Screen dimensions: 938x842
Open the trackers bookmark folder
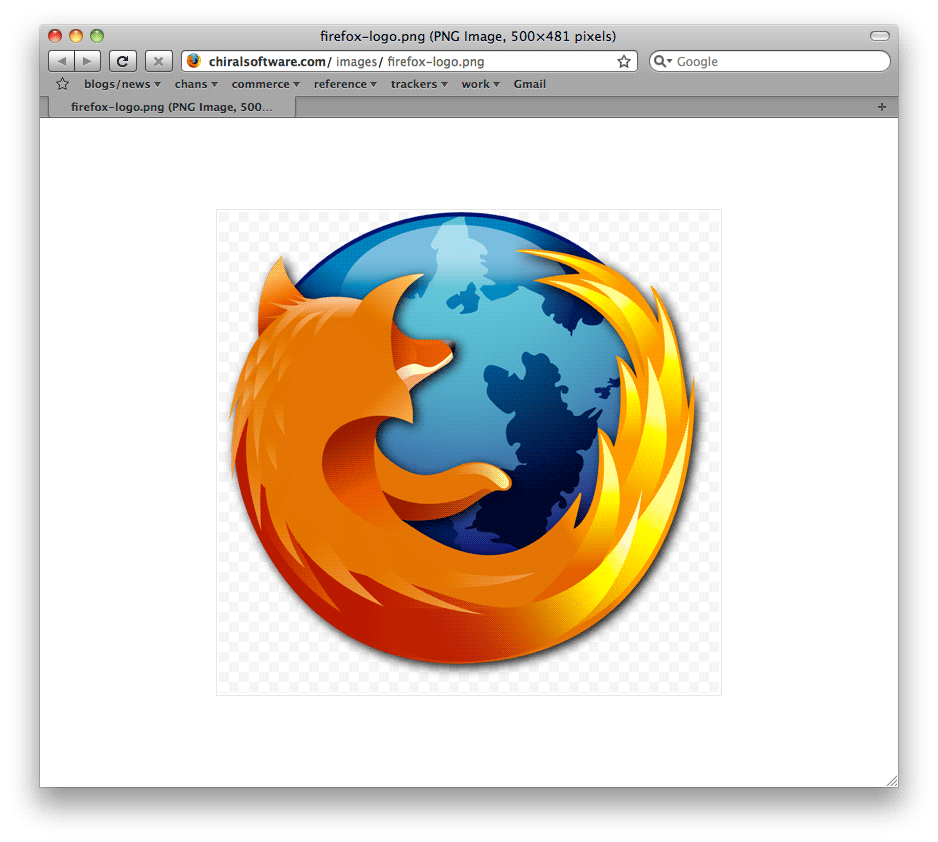click(x=419, y=84)
